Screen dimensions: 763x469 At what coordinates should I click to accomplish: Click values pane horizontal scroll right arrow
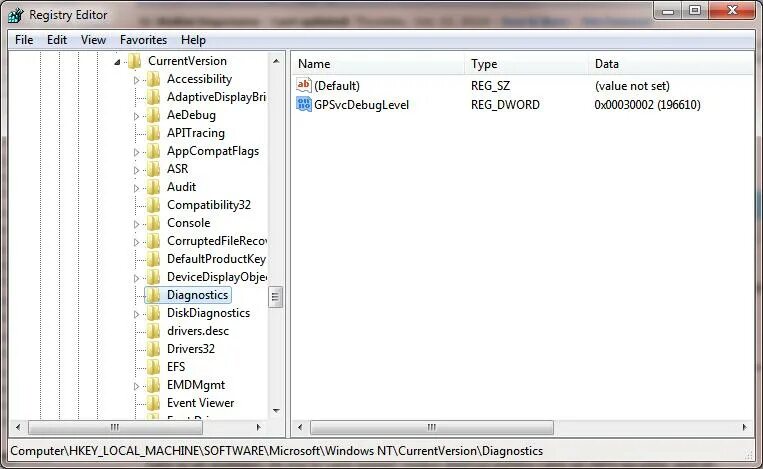pyautogui.click(x=745, y=427)
